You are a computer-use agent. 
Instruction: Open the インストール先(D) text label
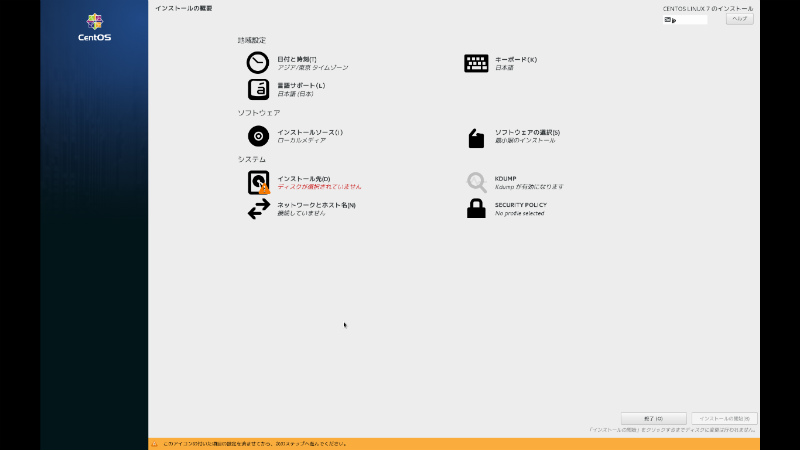(303, 179)
